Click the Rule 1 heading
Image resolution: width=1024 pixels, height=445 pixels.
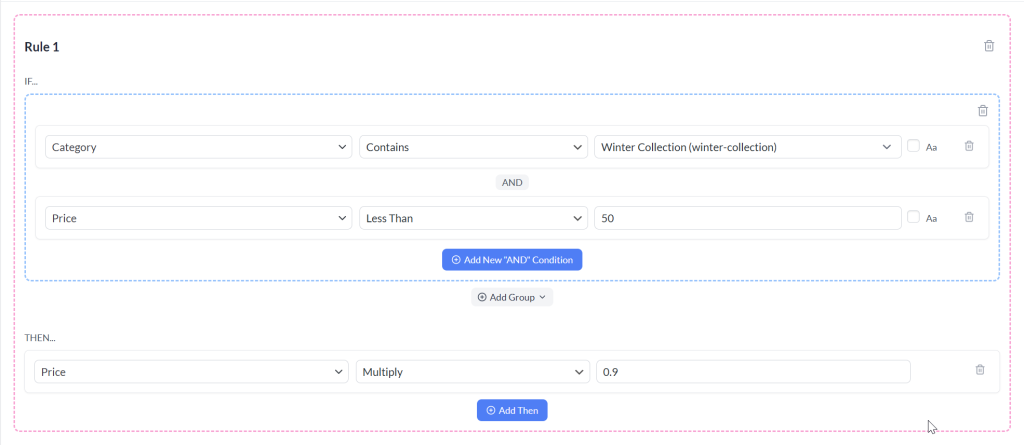(42, 47)
